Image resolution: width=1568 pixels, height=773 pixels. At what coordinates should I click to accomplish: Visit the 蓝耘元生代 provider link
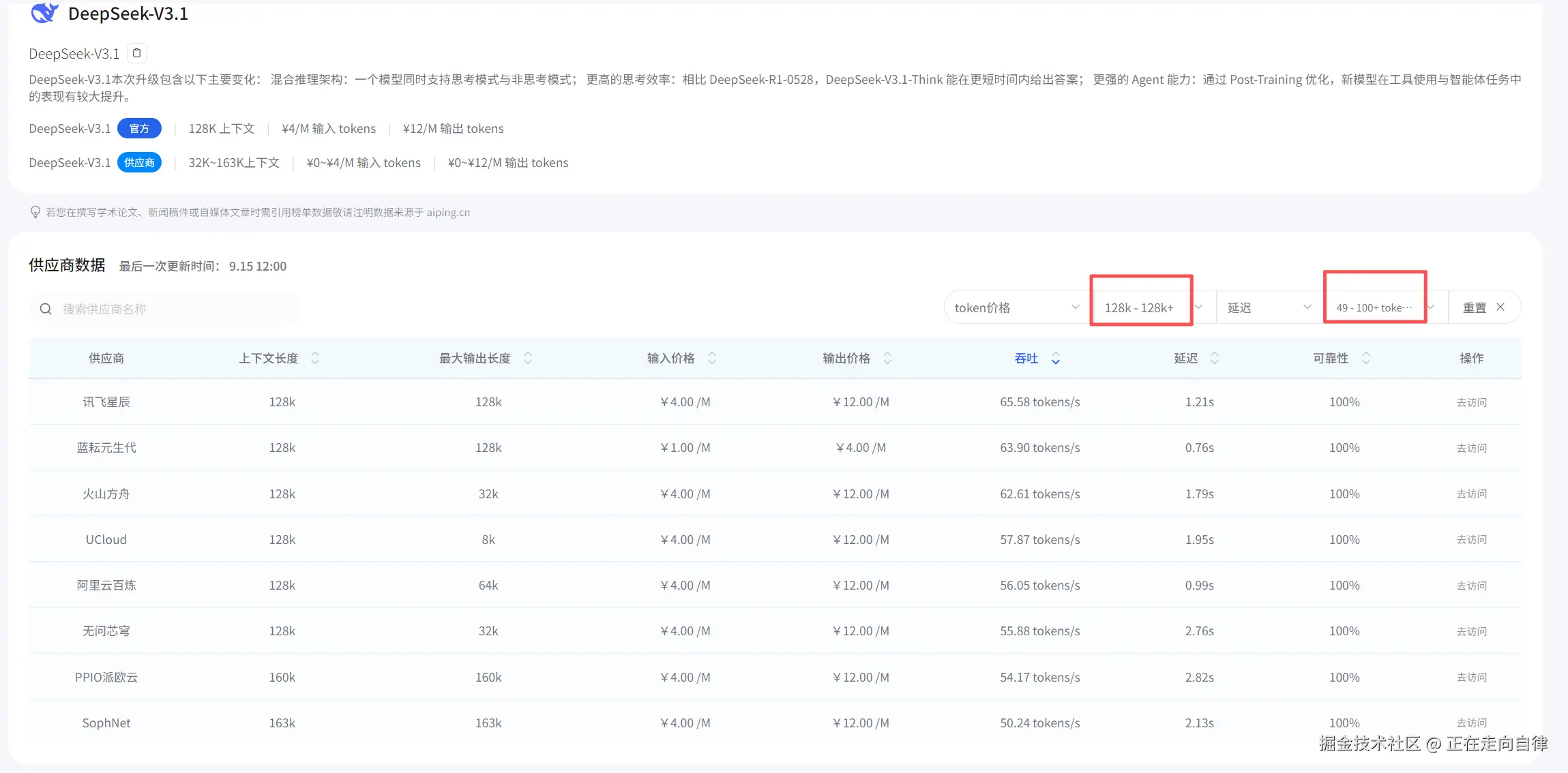click(x=1471, y=448)
